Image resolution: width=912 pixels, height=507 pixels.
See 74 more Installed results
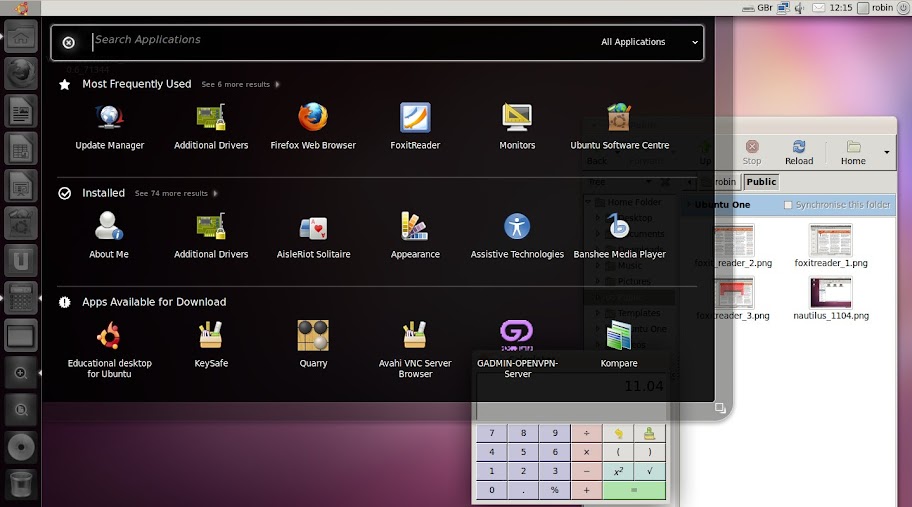[x=176, y=193]
